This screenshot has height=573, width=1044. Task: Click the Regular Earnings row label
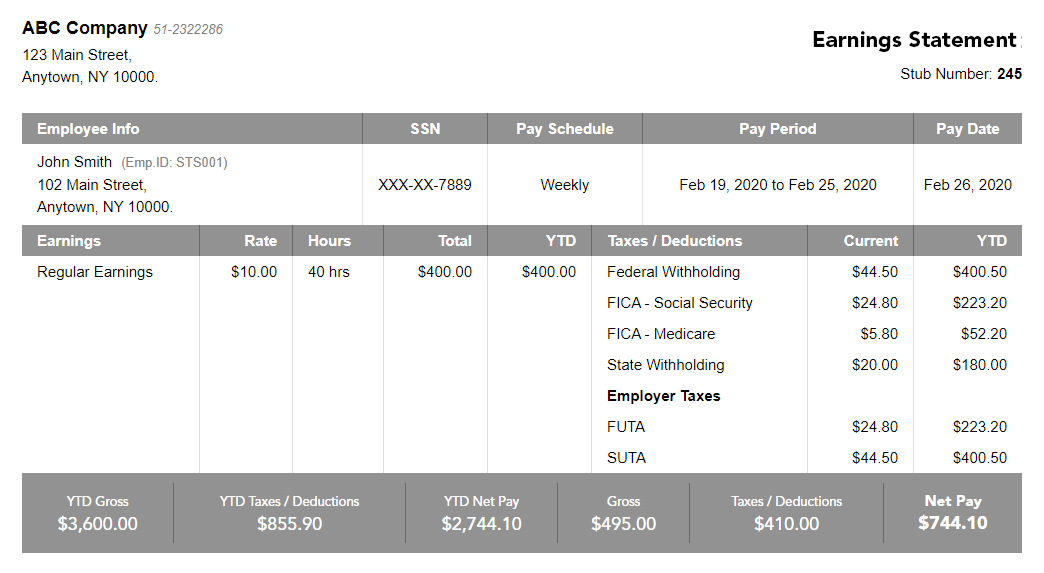click(x=95, y=272)
